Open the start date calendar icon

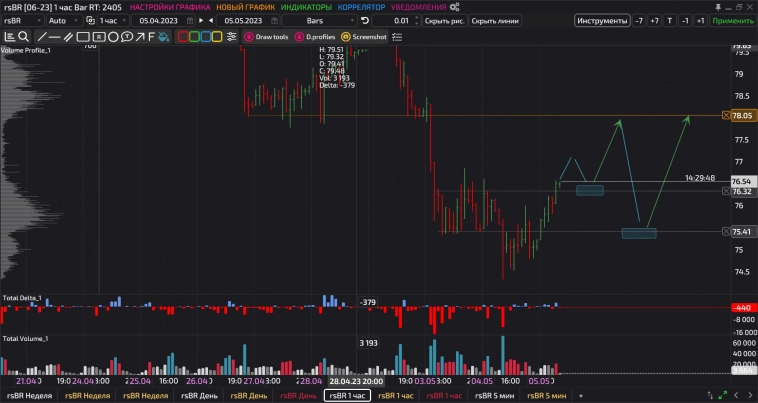click(x=190, y=21)
